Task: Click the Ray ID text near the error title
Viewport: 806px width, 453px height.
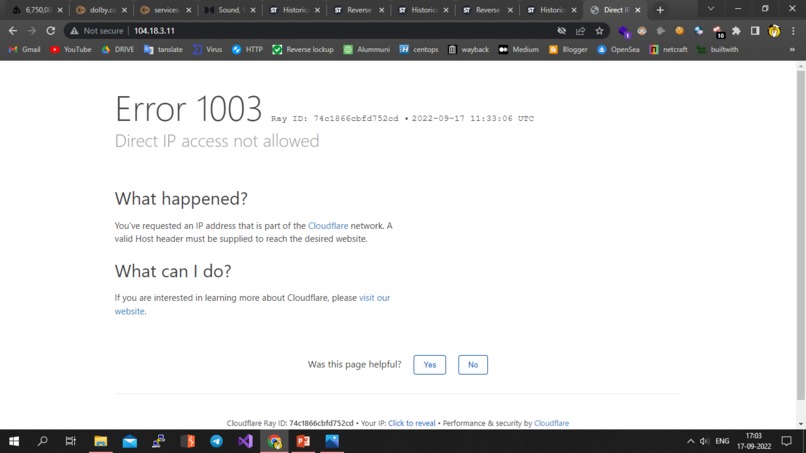Action: point(335,118)
